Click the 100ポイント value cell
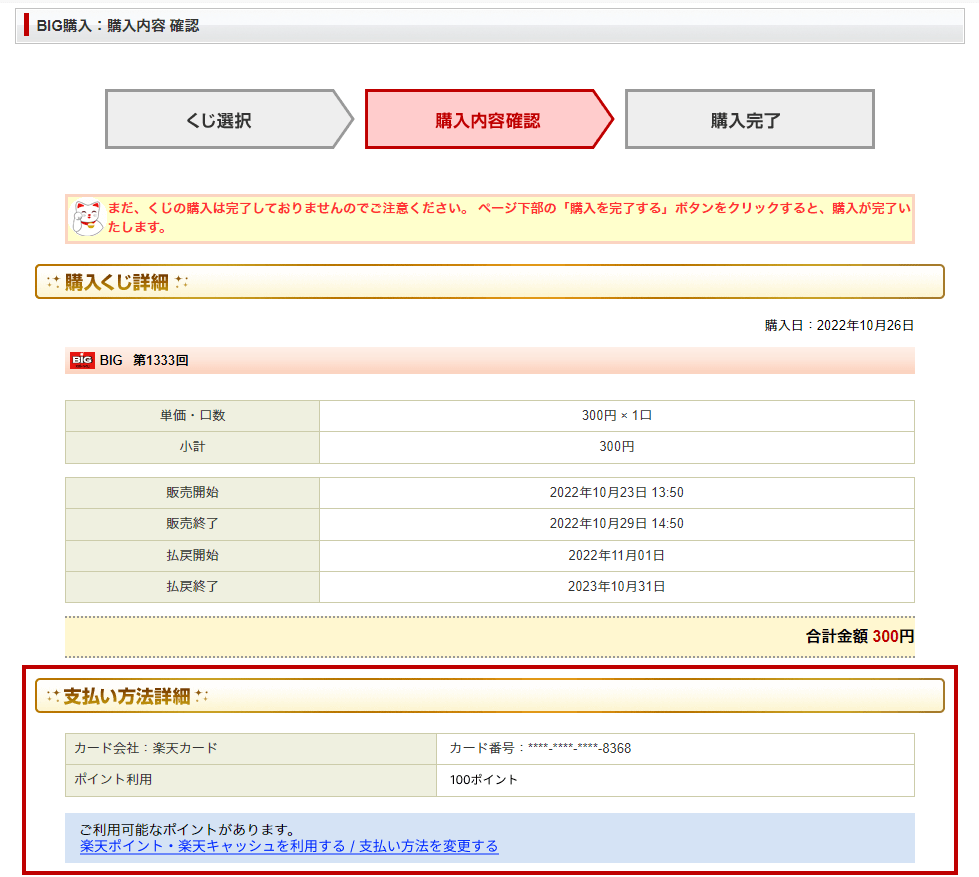 (484, 779)
